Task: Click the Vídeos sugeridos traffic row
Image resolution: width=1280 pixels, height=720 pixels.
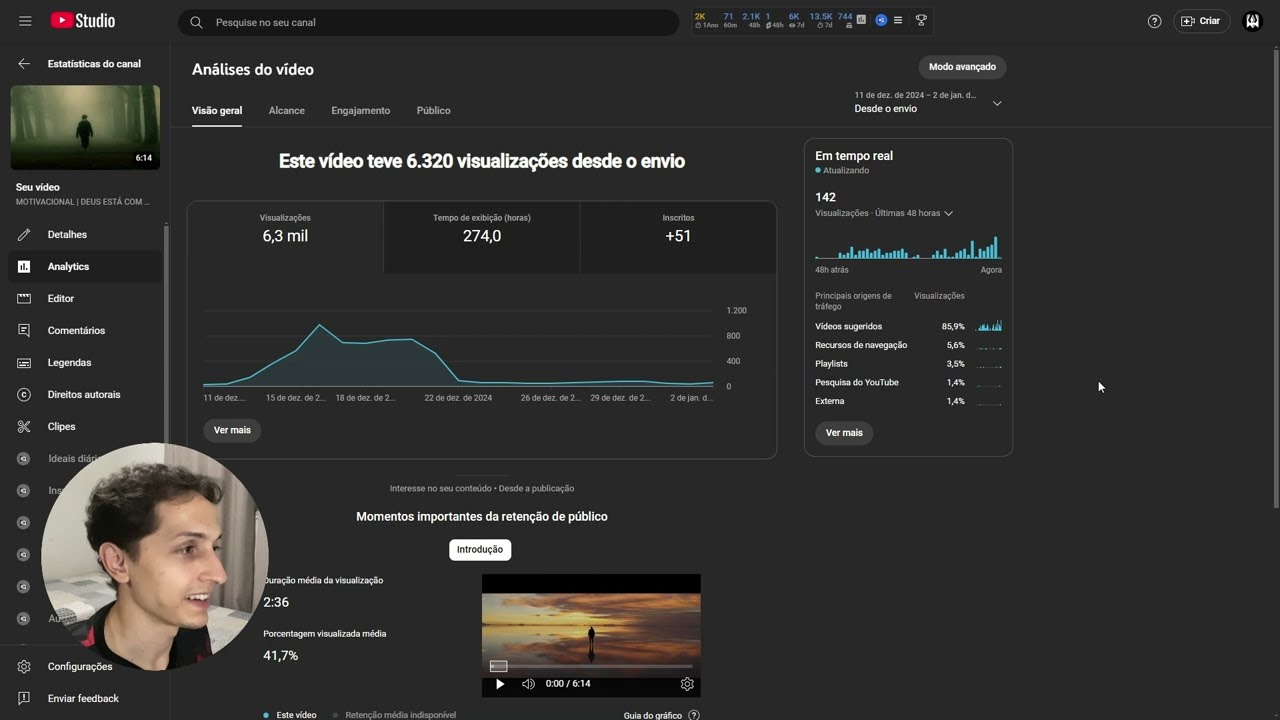Action: 908,326
